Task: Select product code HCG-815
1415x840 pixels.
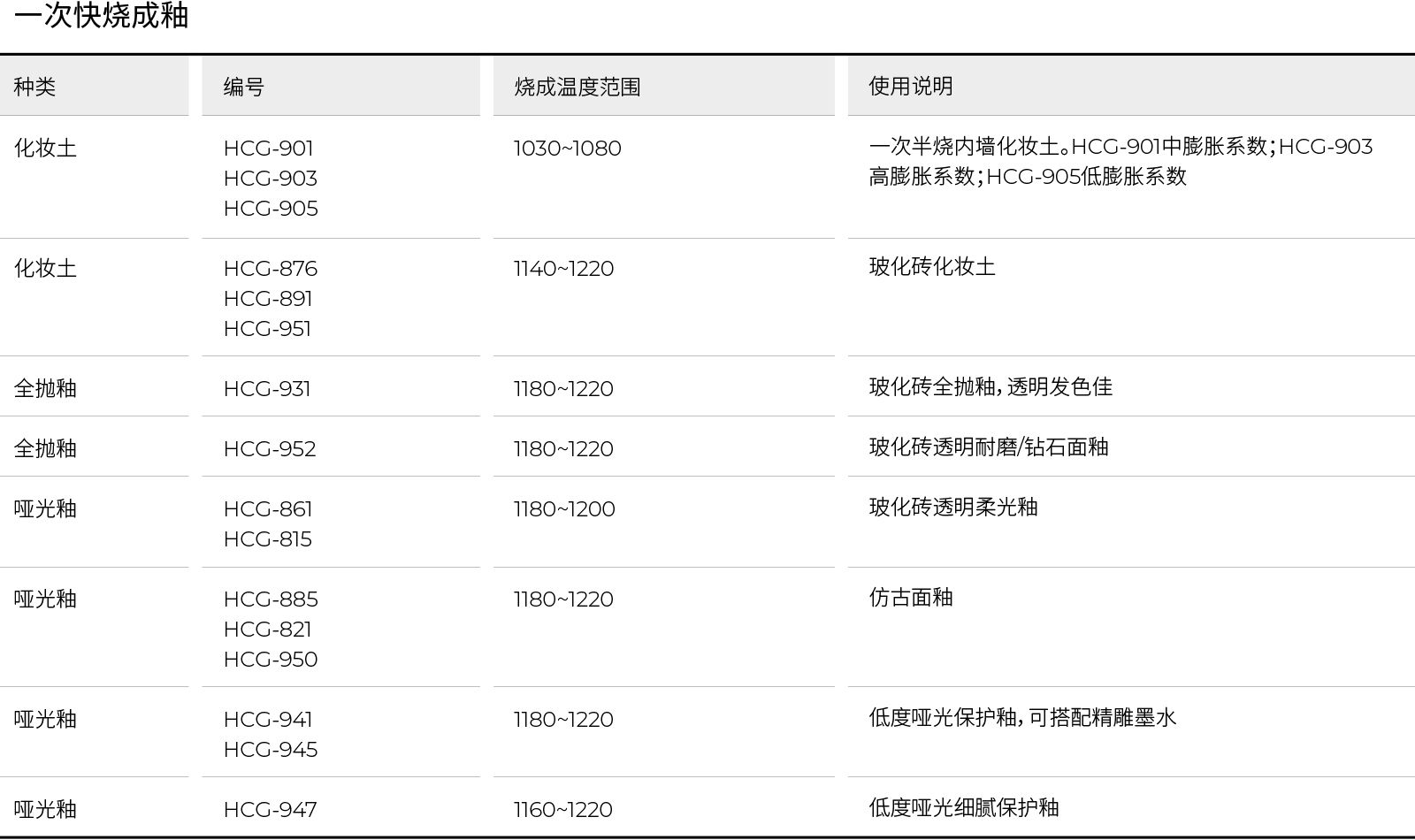Action: pos(268,538)
